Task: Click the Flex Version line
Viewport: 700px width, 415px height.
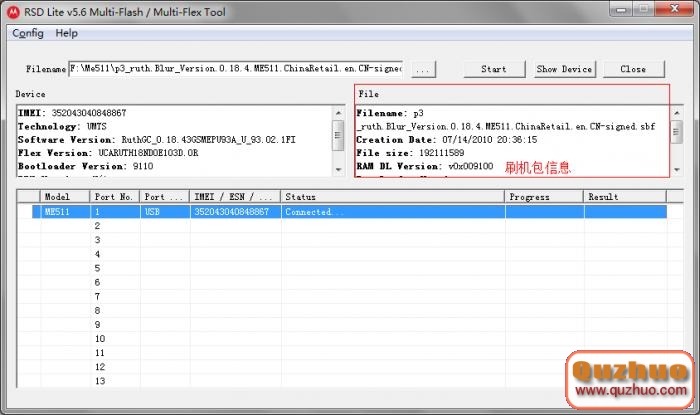Action: (x=108, y=153)
